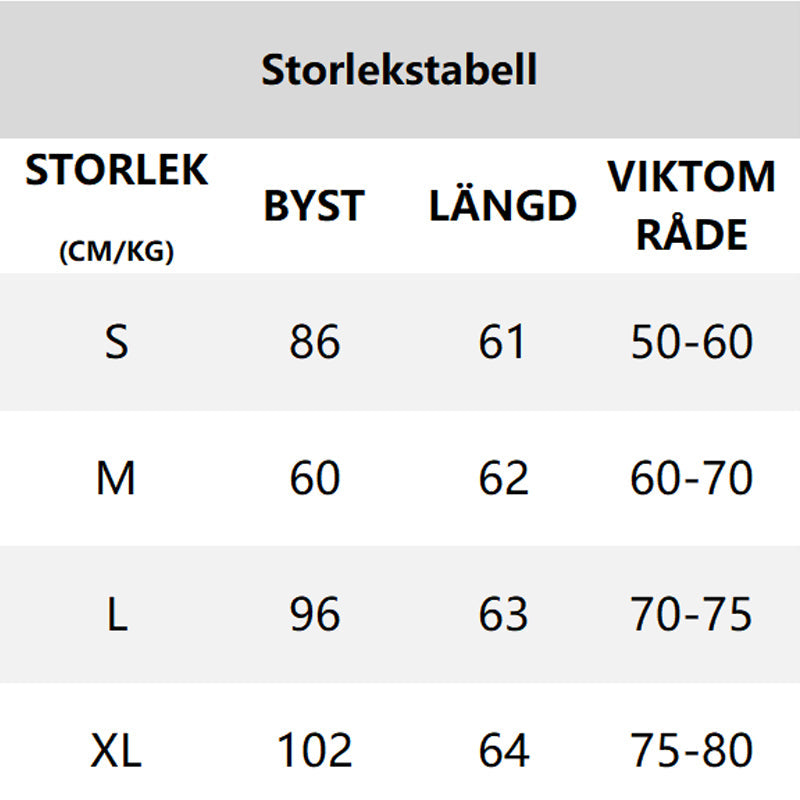Click the STORLEK column header
Viewport: 800px width, 800px height.
(117, 171)
